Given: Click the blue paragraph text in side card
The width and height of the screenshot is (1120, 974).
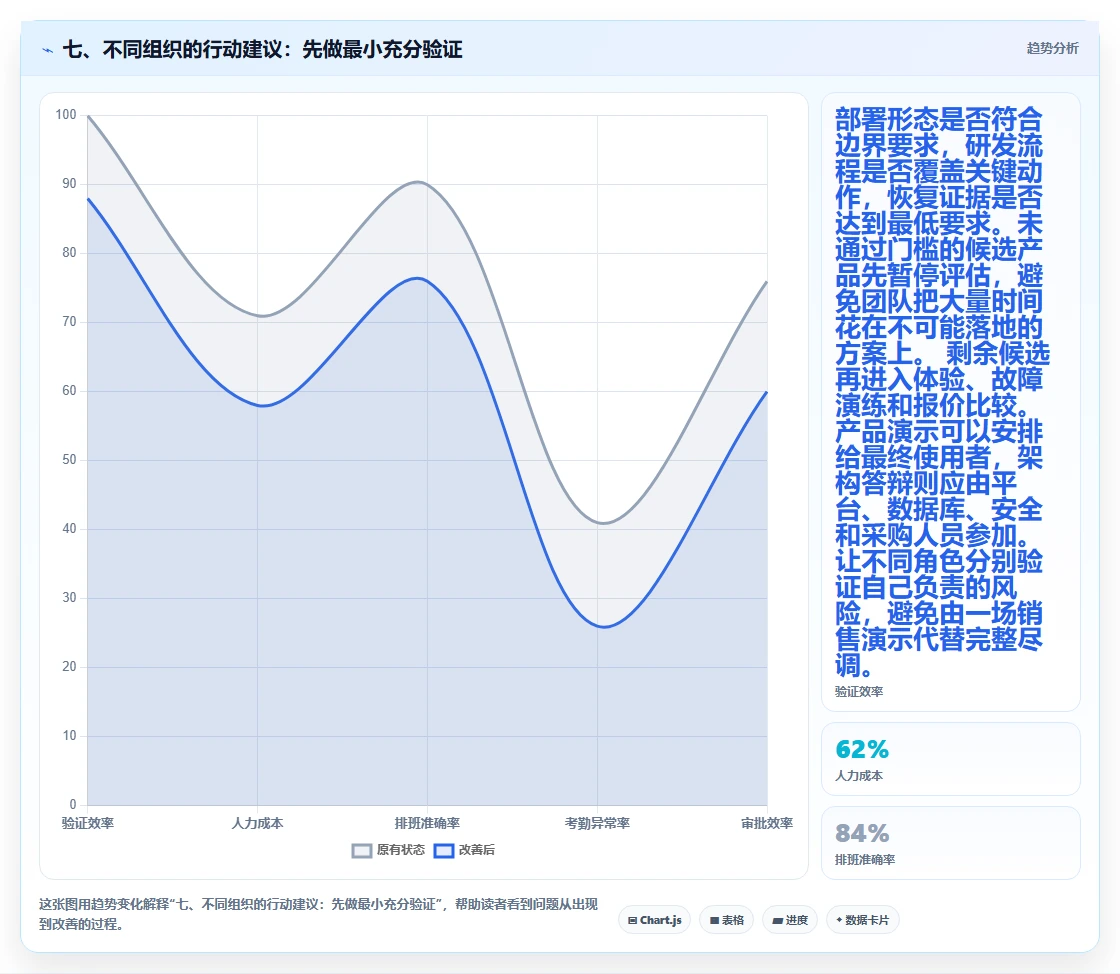Looking at the screenshot, I should (941, 392).
